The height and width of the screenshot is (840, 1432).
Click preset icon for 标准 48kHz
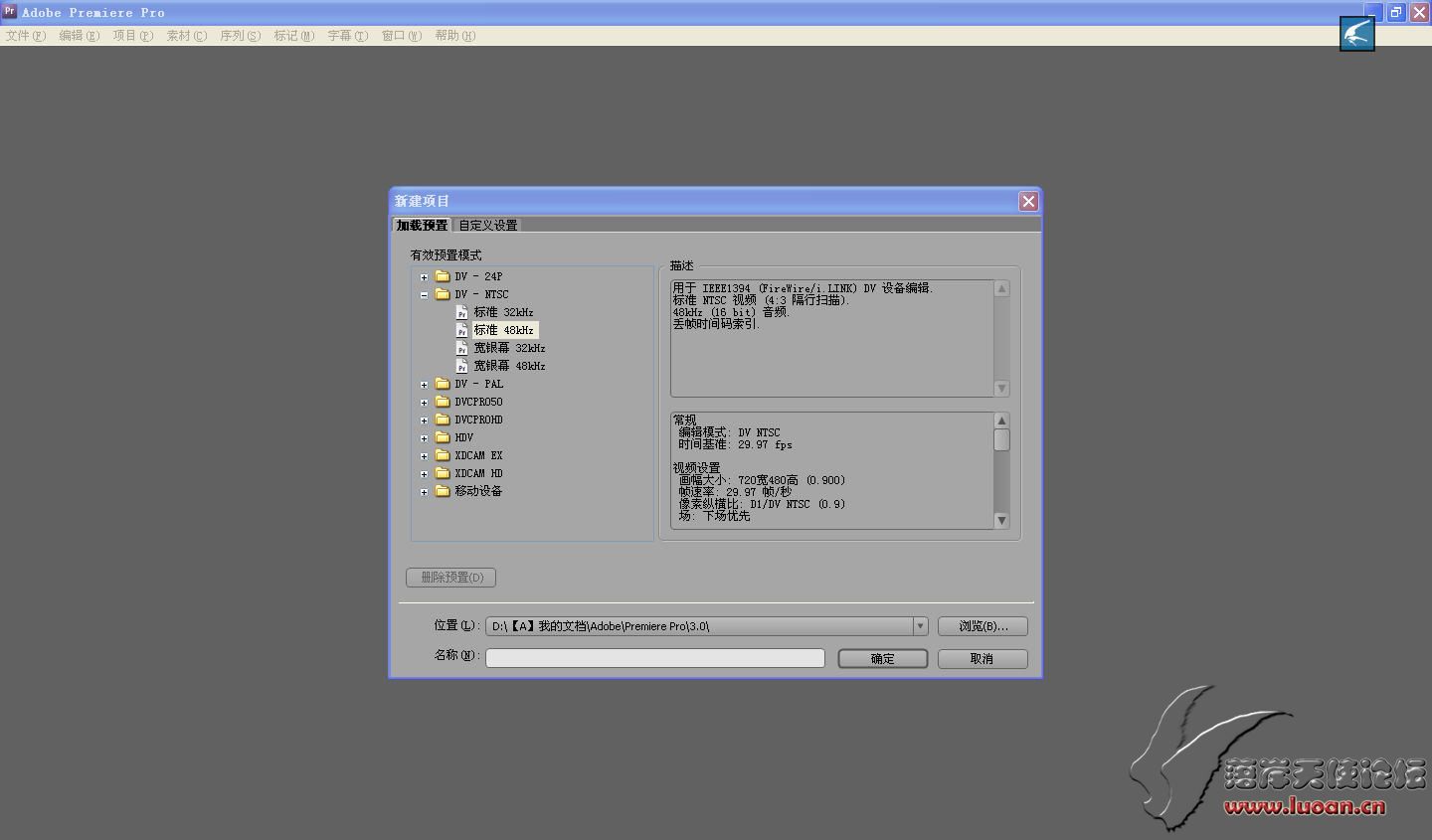(461, 330)
